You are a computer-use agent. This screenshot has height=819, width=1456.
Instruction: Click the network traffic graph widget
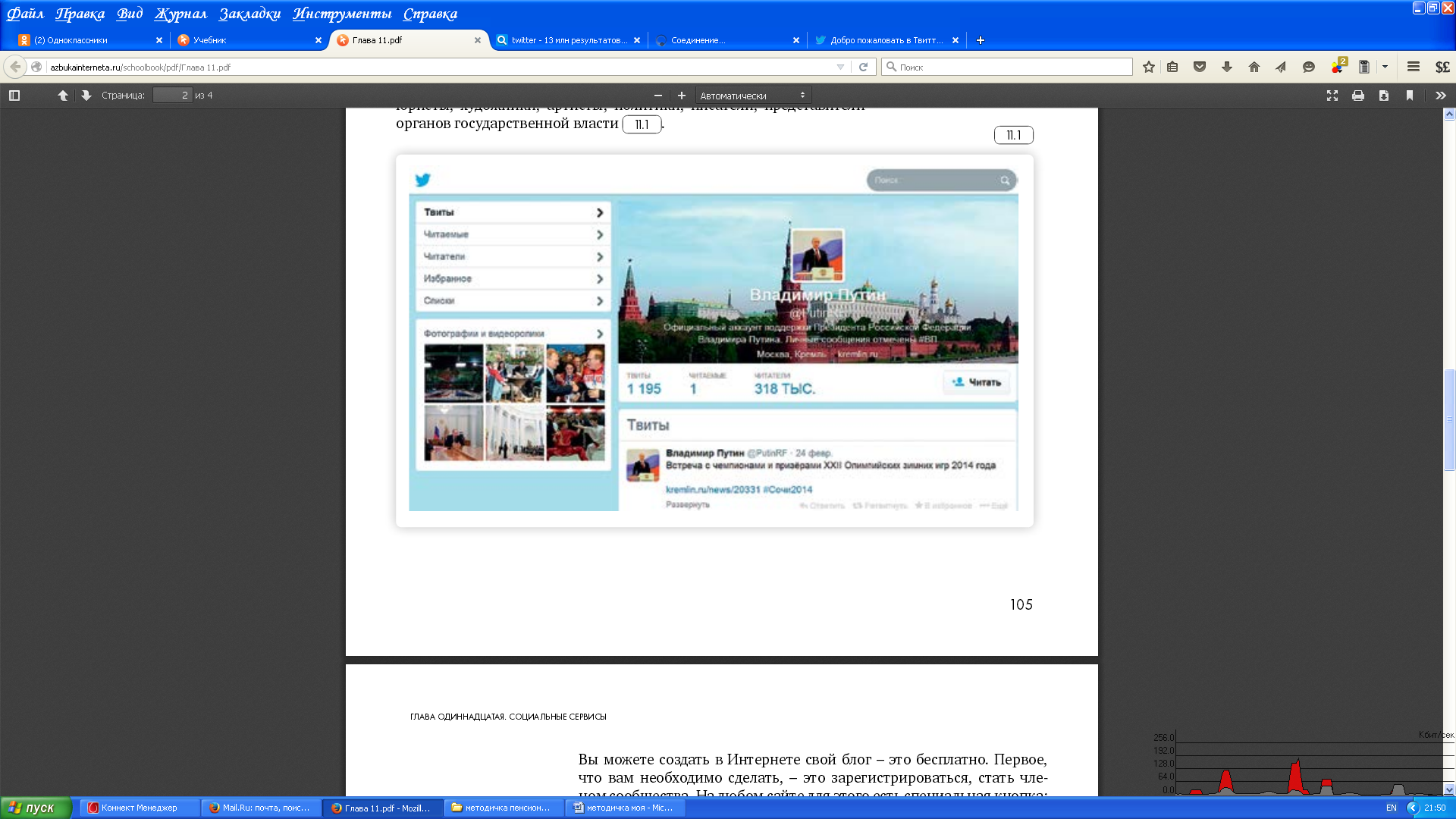coord(1302,763)
